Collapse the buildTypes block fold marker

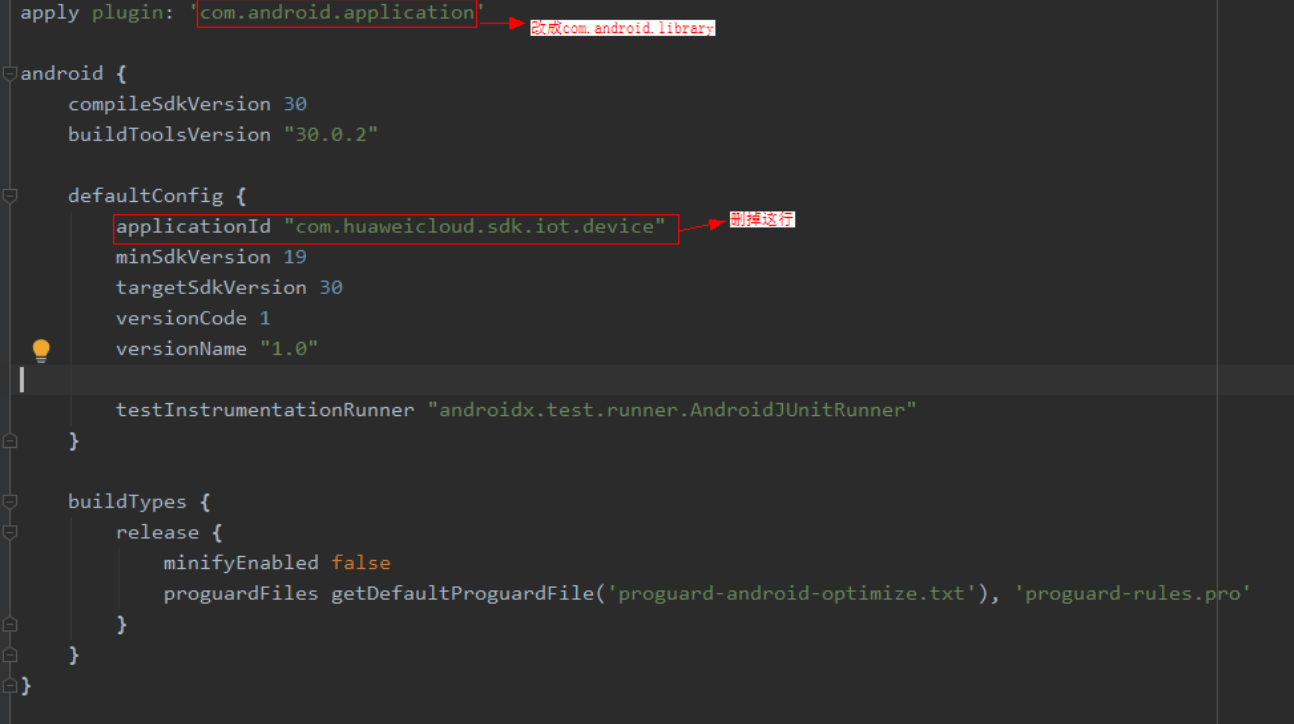tap(9, 502)
